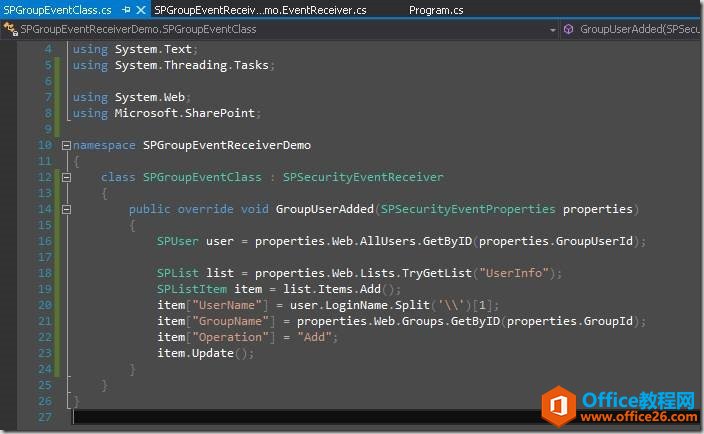Pin the SPGroupEventClass.cs tab

[126, 10]
